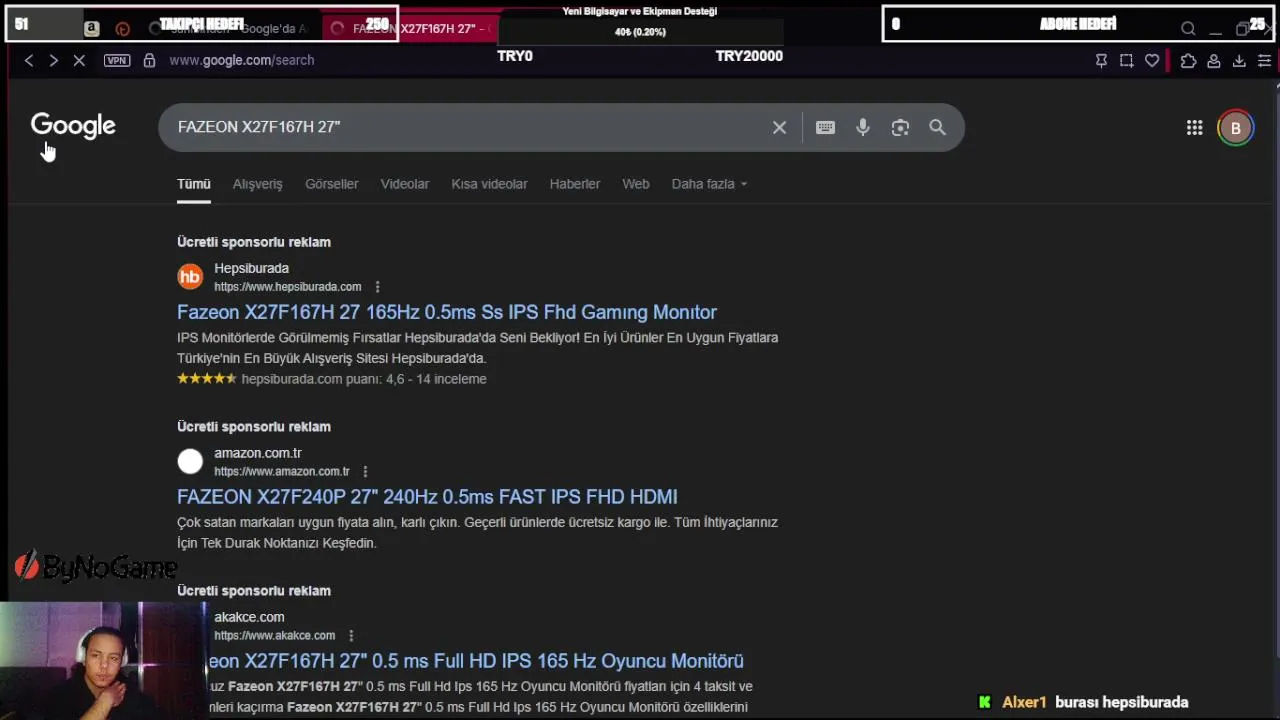This screenshot has width=1280, height=720.
Task: Open the browser profile account icon
Action: pyautogui.click(x=1213, y=61)
